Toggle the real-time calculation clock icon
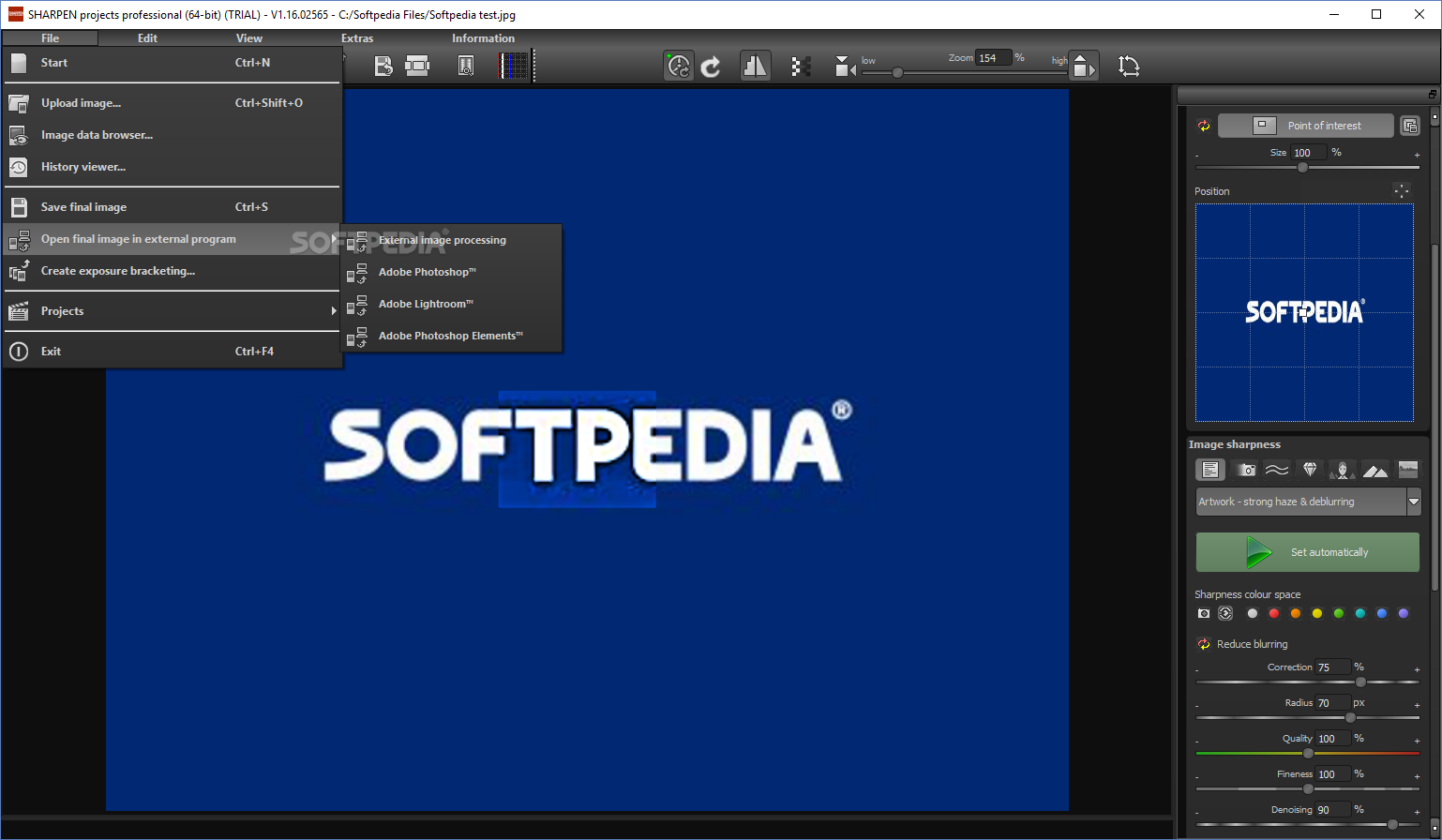Screen dimensions: 1442x840 [679, 66]
